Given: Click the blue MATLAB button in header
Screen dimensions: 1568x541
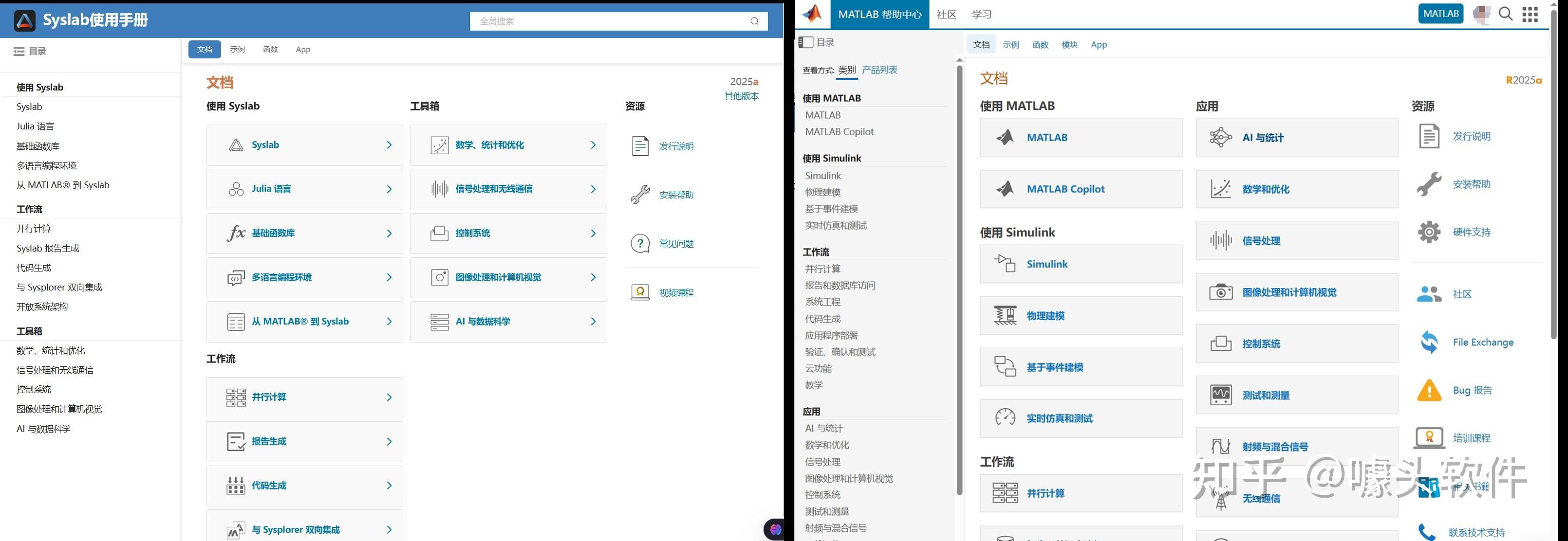Looking at the screenshot, I should coord(1440,14).
